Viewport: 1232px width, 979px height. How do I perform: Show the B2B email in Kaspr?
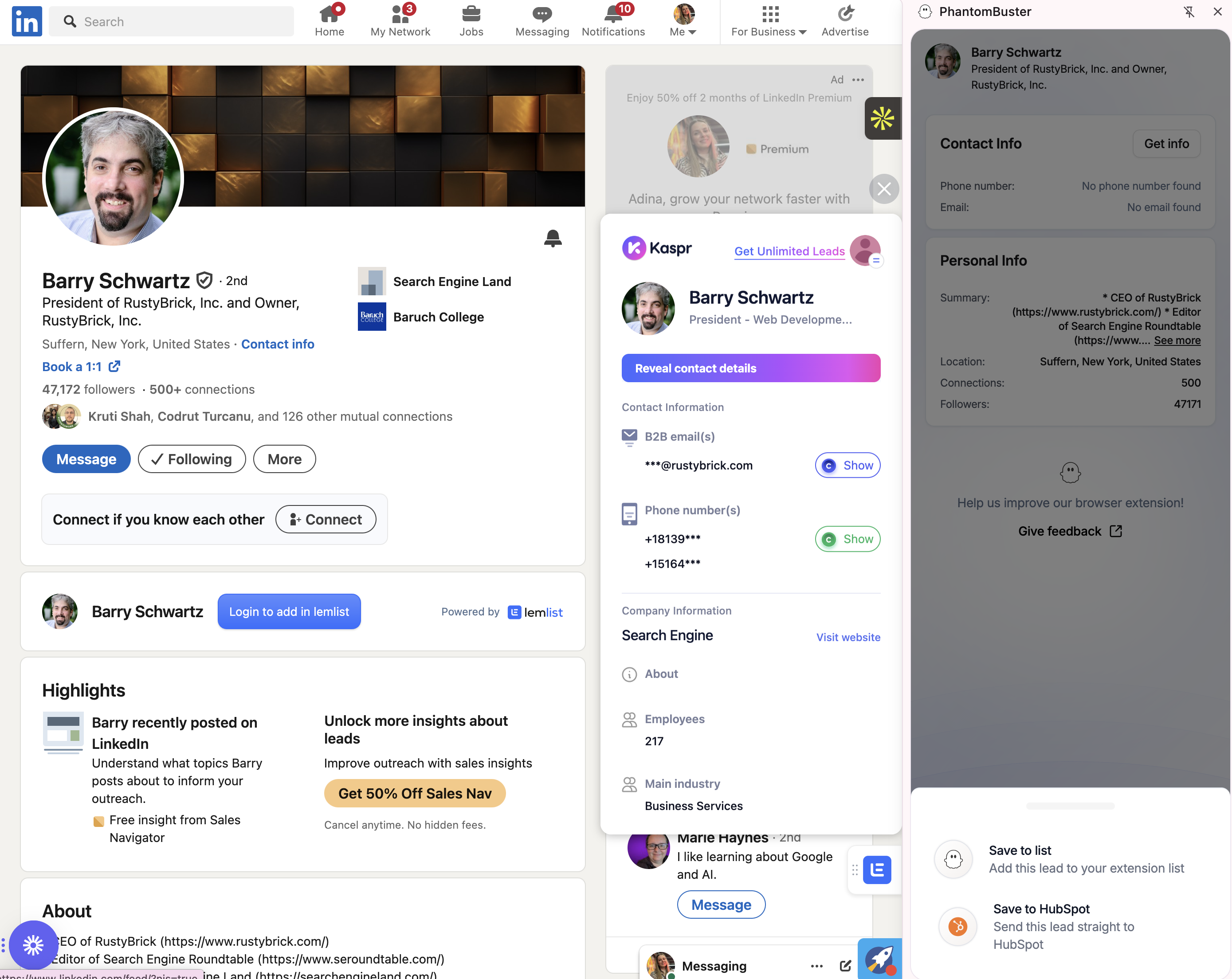847,465
